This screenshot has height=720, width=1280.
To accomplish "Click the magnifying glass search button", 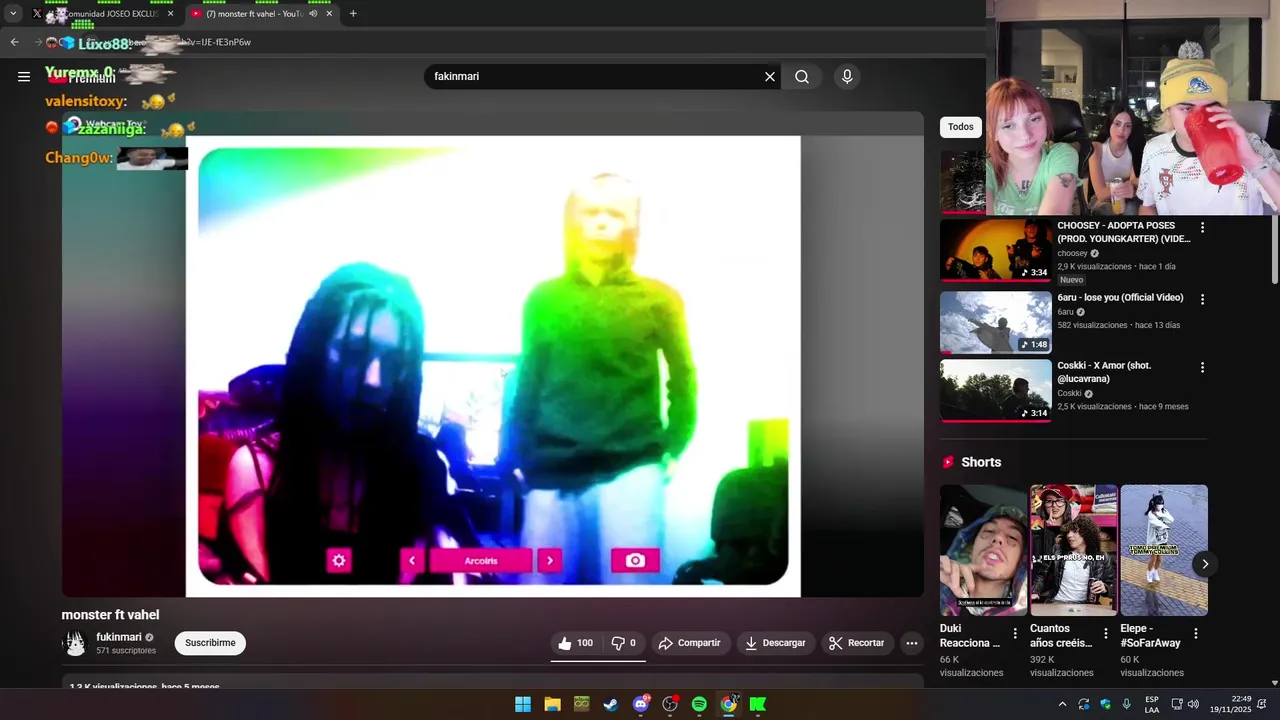I will coord(802,77).
